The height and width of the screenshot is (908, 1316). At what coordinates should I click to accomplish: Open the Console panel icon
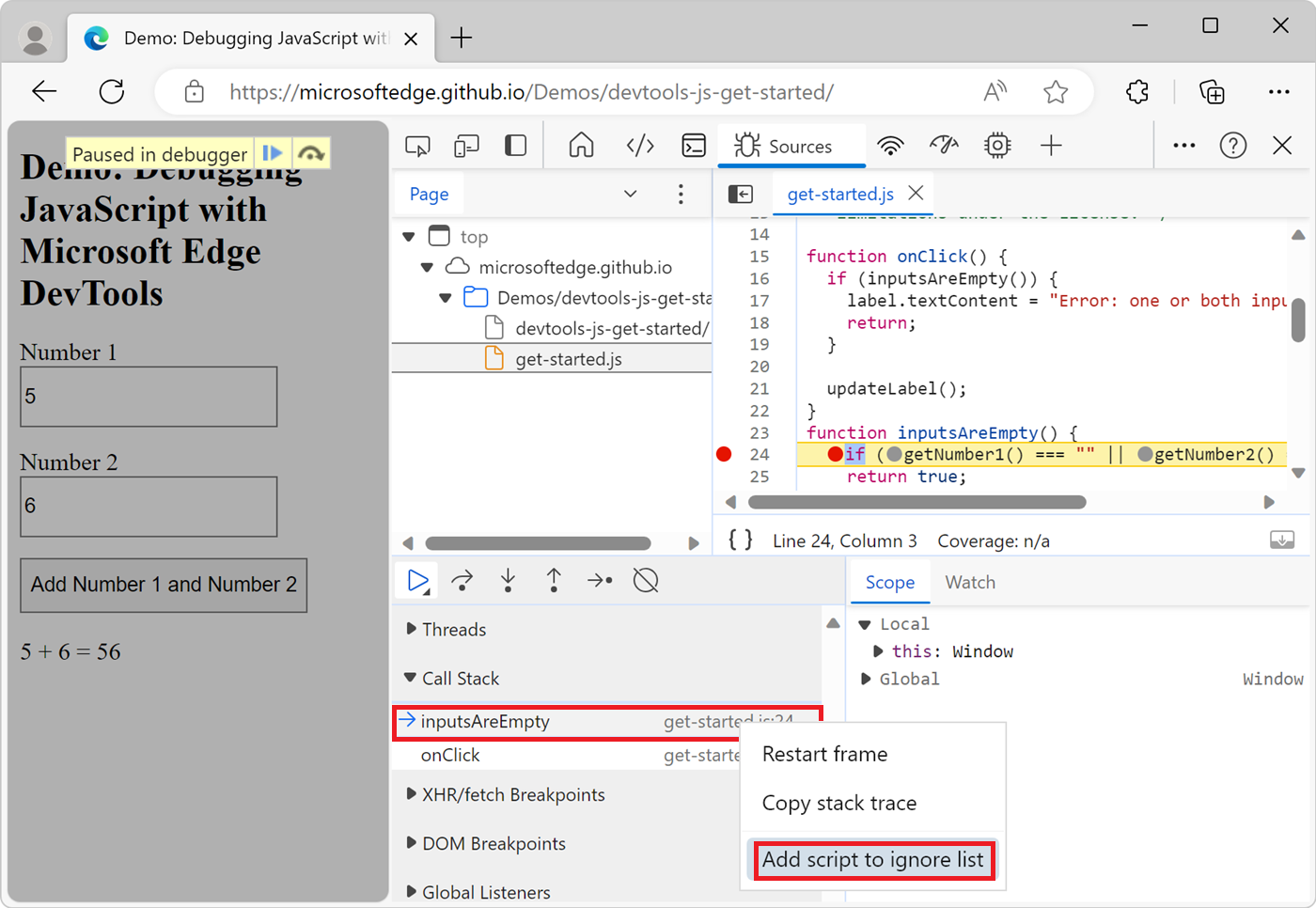click(694, 146)
